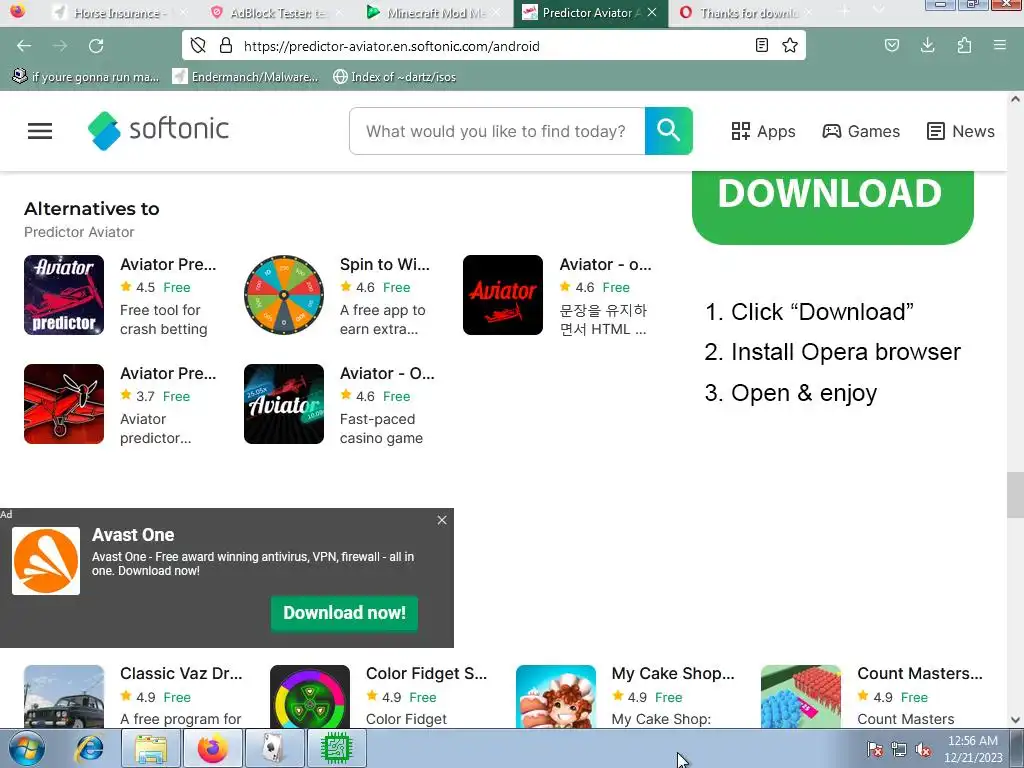The width and height of the screenshot is (1024, 768).
Task: Toggle reader view icon in address bar
Action: coord(761,45)
